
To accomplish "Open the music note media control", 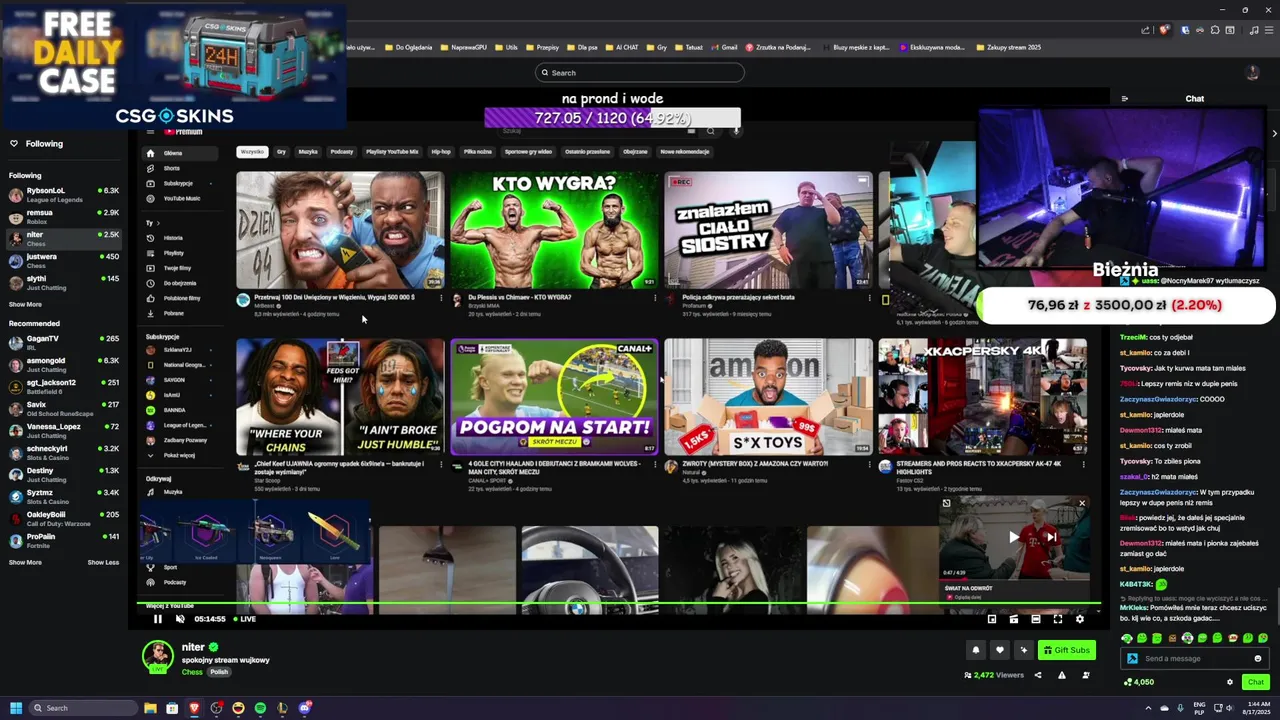I will (x=1253, y=30).
